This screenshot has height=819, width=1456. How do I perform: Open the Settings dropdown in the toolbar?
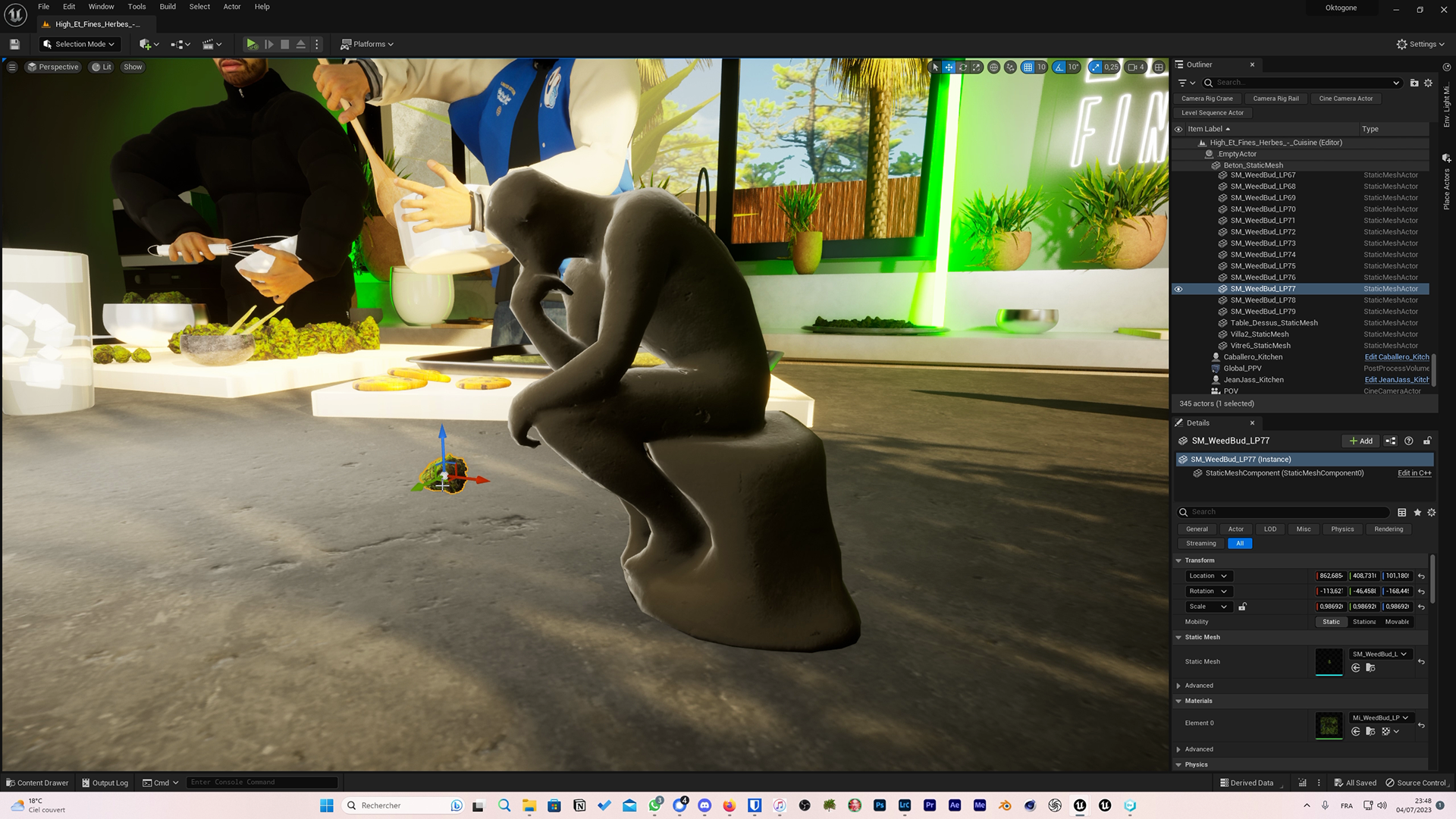1420,44
